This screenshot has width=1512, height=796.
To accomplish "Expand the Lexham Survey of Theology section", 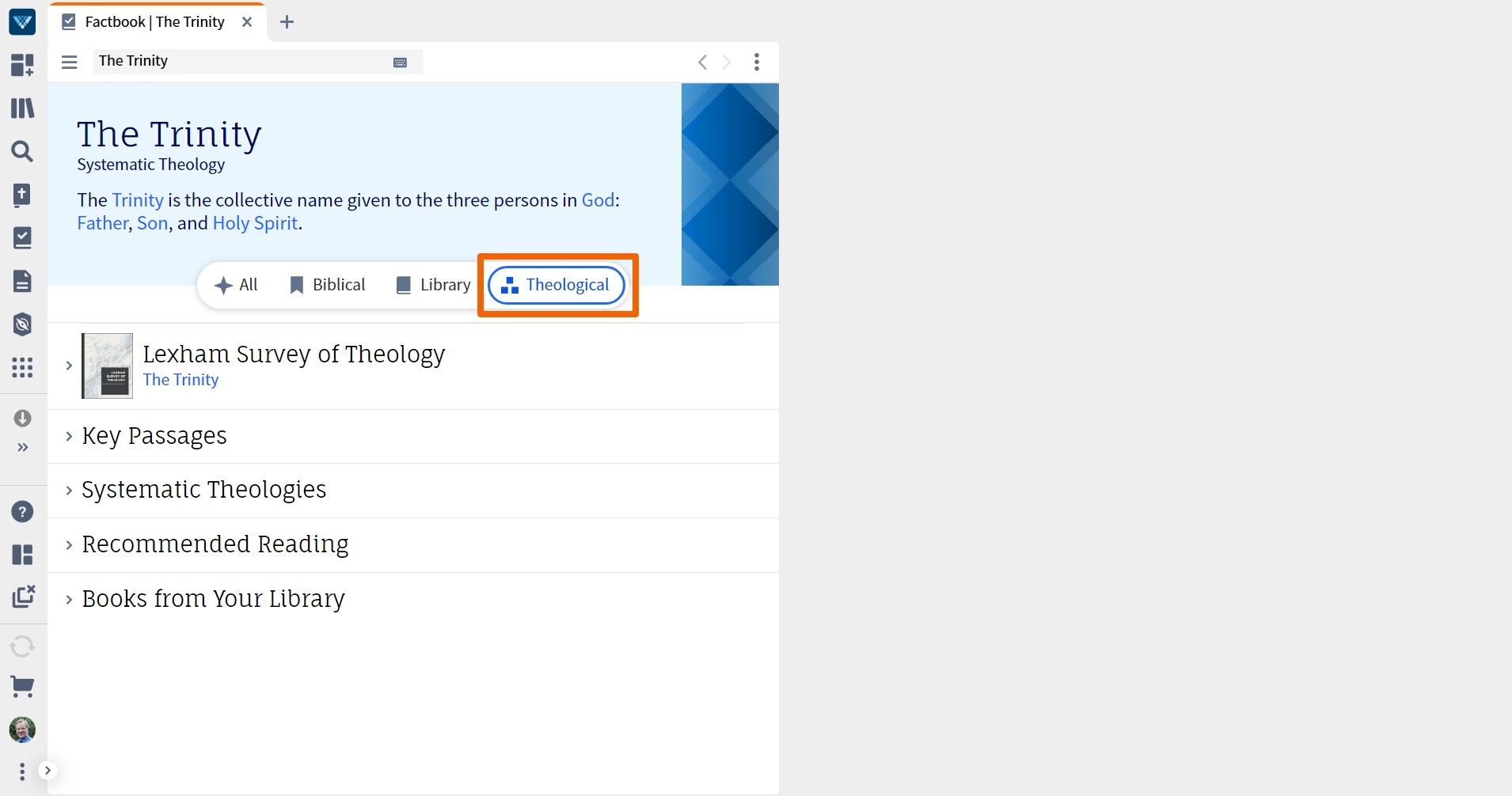I will click(x=69, y=365).
